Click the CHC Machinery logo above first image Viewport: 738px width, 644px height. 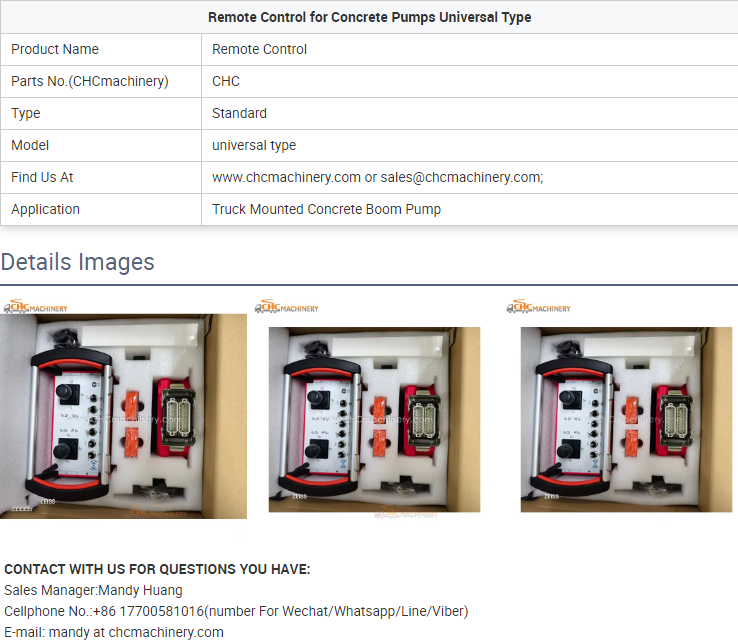tap(36, 306)
